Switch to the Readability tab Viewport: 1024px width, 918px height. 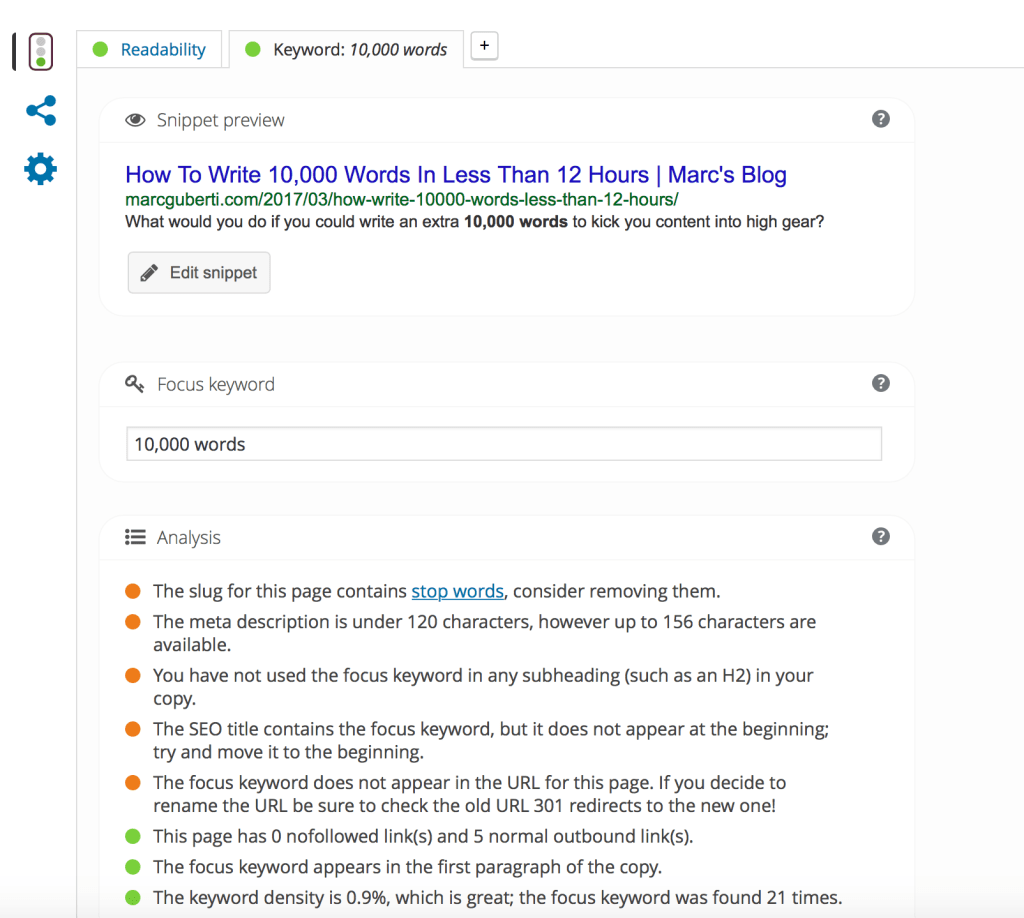[x=163, y=48]
